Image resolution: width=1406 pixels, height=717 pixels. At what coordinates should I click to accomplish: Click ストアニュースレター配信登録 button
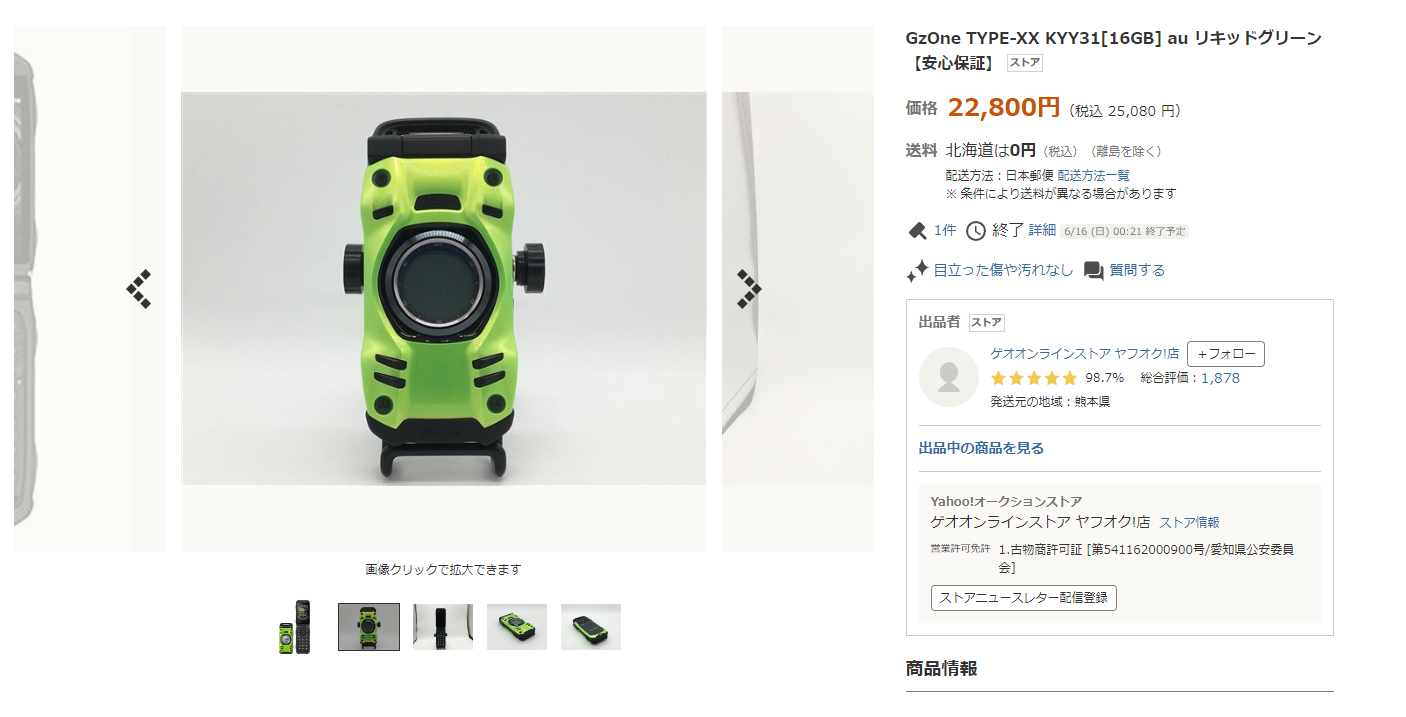[x=1024, y=598]
